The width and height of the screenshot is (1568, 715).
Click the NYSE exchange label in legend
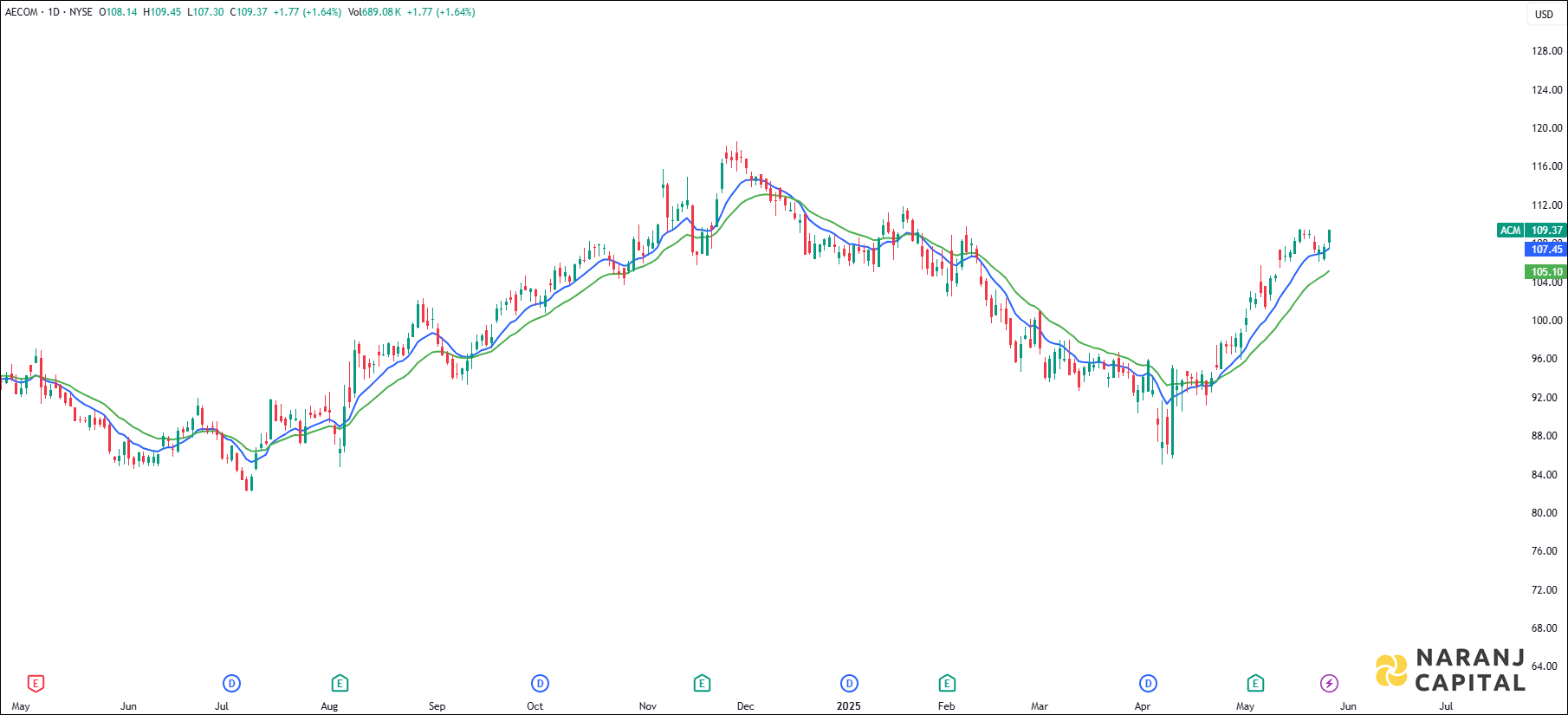[81, 12]
